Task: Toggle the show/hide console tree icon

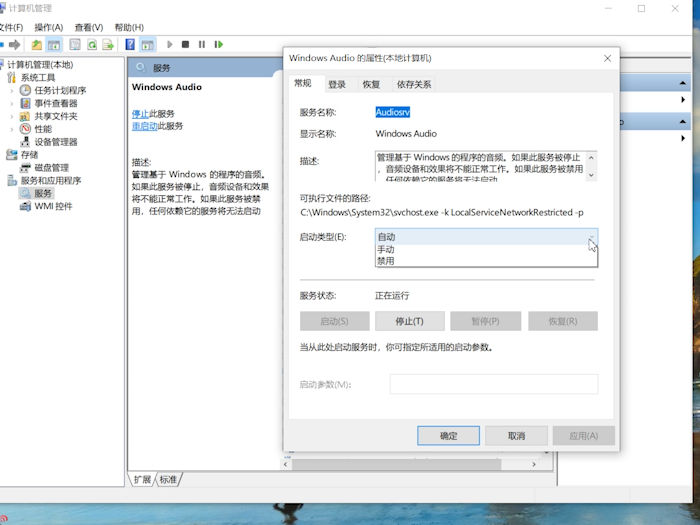Action: tap(54, 45)
